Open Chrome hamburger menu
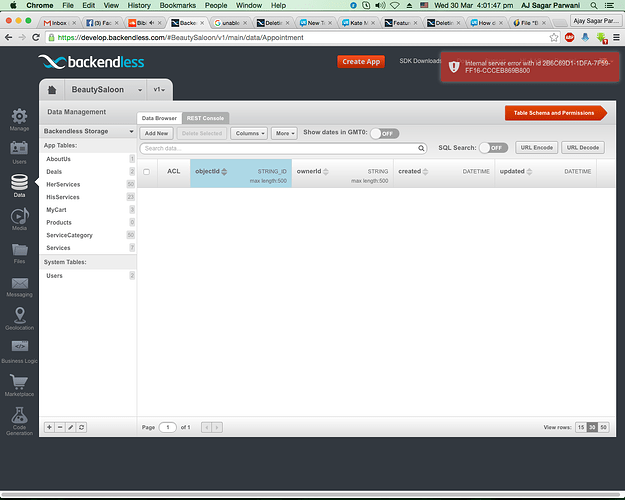The image size is (625, 500). tap(616, 37)
